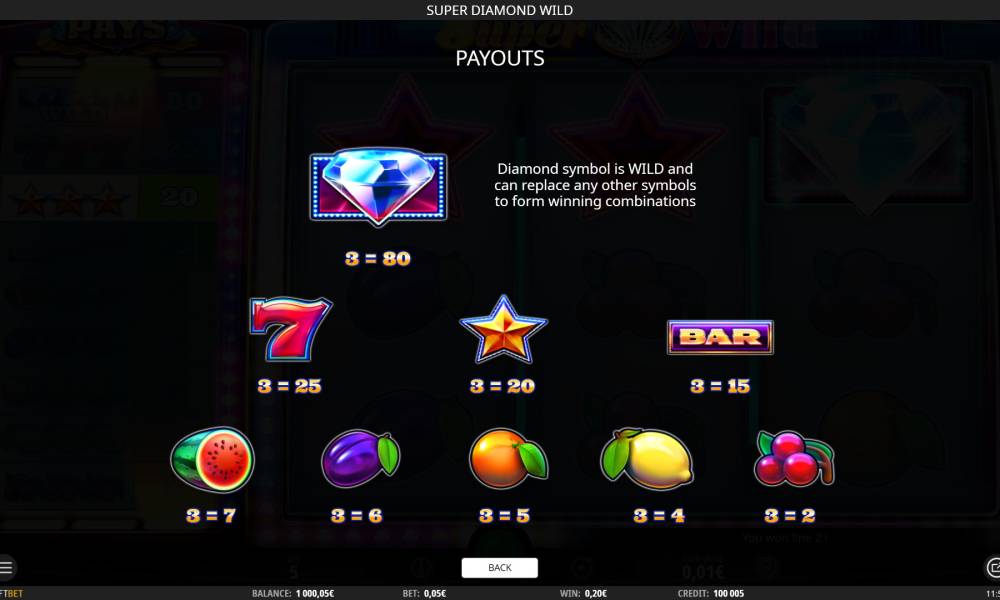Viewport: 1000px width, 600px height.
Task: Select the BAR symbol
Action: [x=720, y=337]
